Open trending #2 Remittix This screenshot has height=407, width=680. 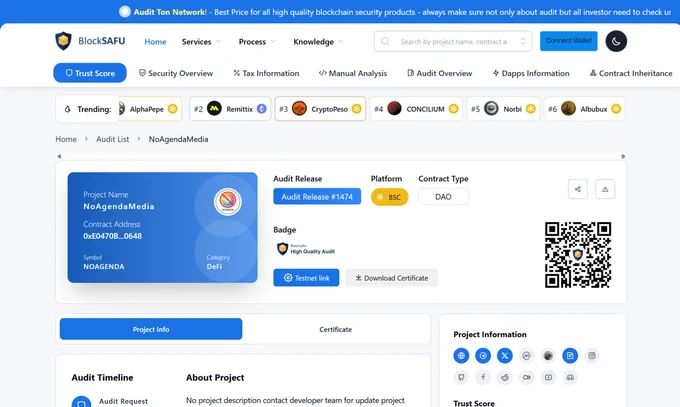click(230, 109)
